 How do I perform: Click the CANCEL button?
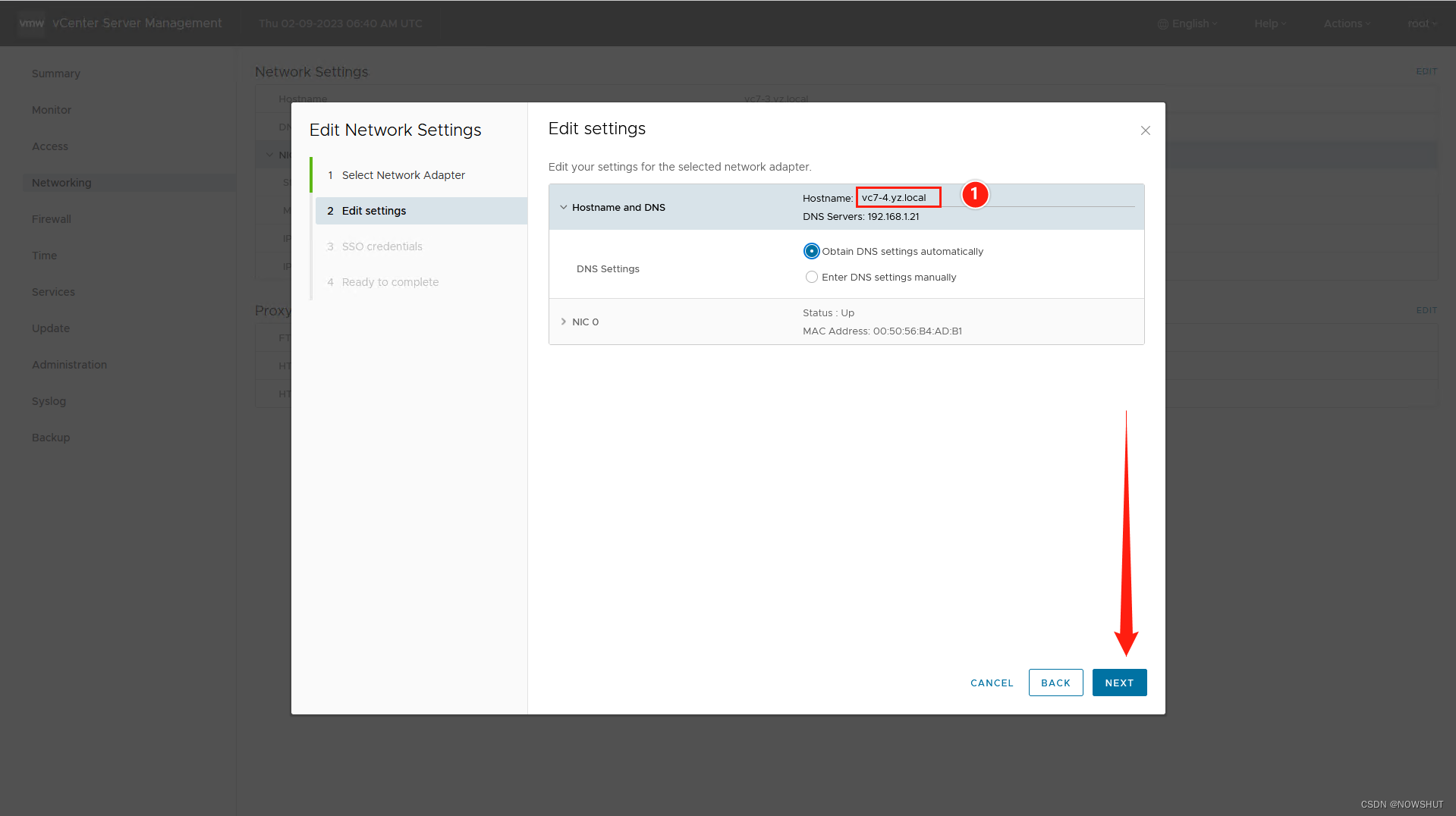tap(992, 683)
